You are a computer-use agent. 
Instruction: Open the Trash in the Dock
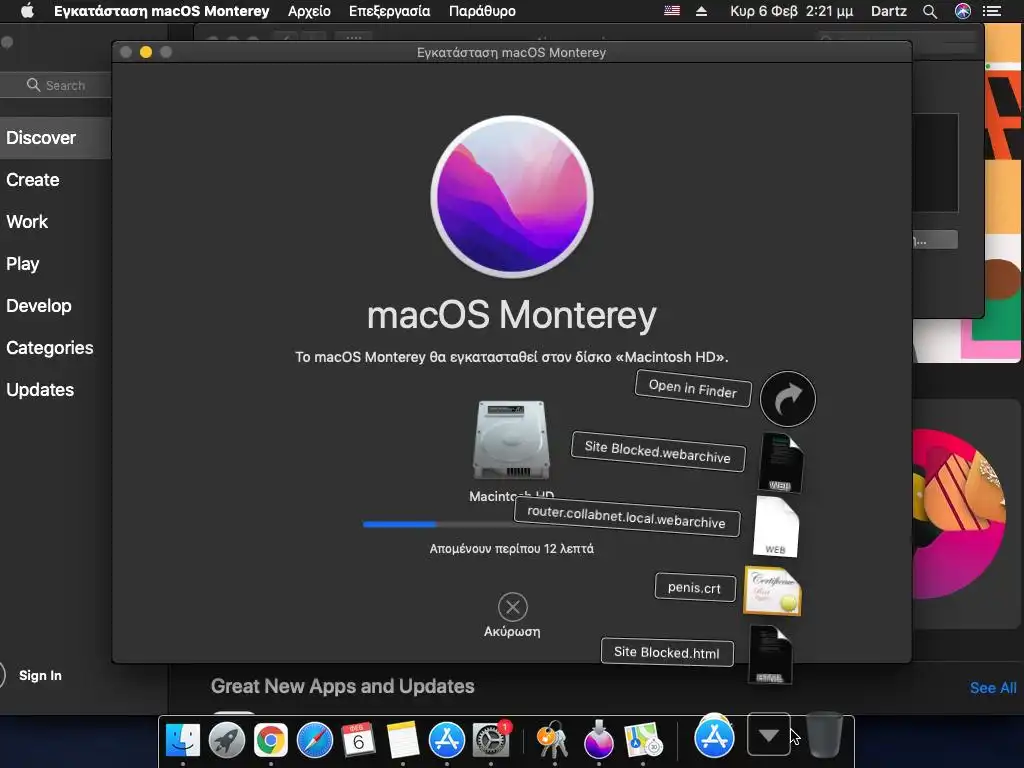[x=824, y=735]
